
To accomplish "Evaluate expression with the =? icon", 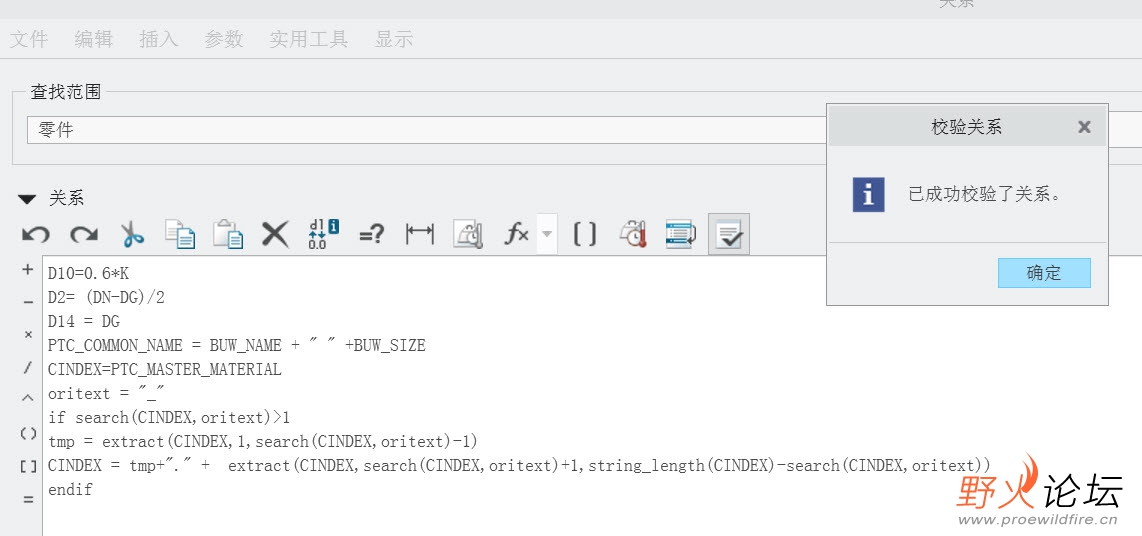I will (x=371, y=234).
